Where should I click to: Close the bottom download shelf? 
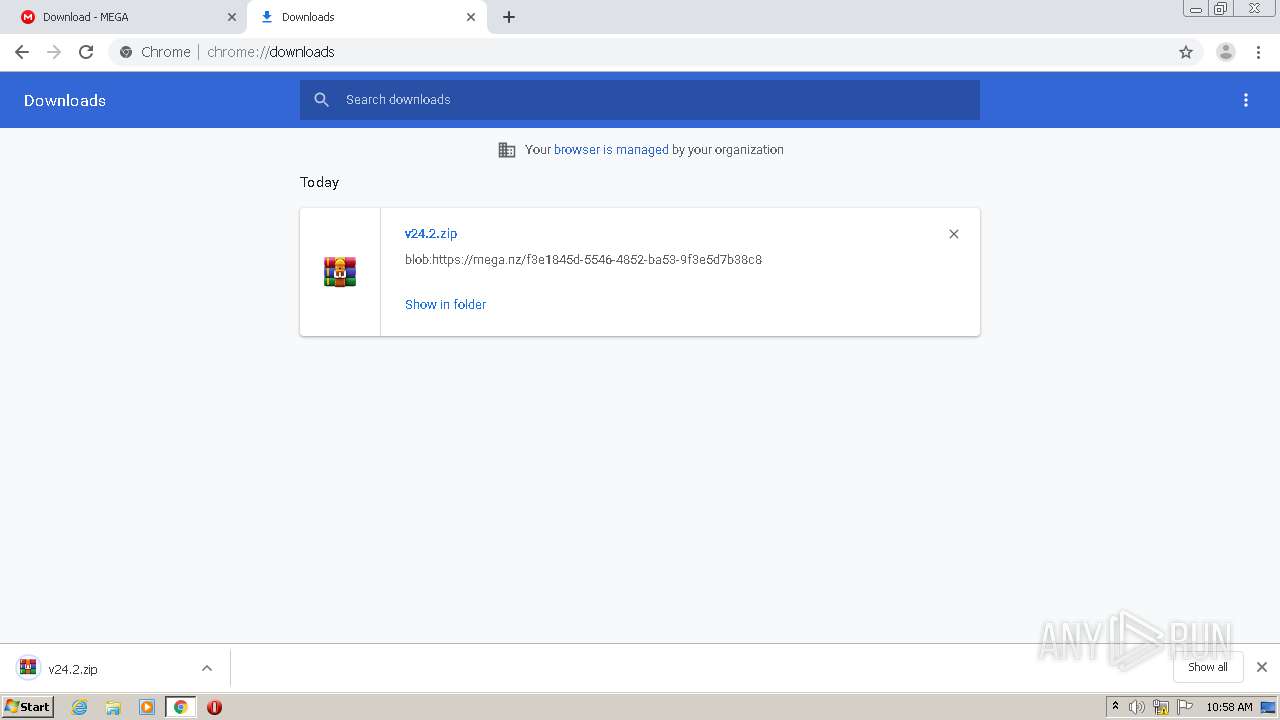coord(1262,667)
